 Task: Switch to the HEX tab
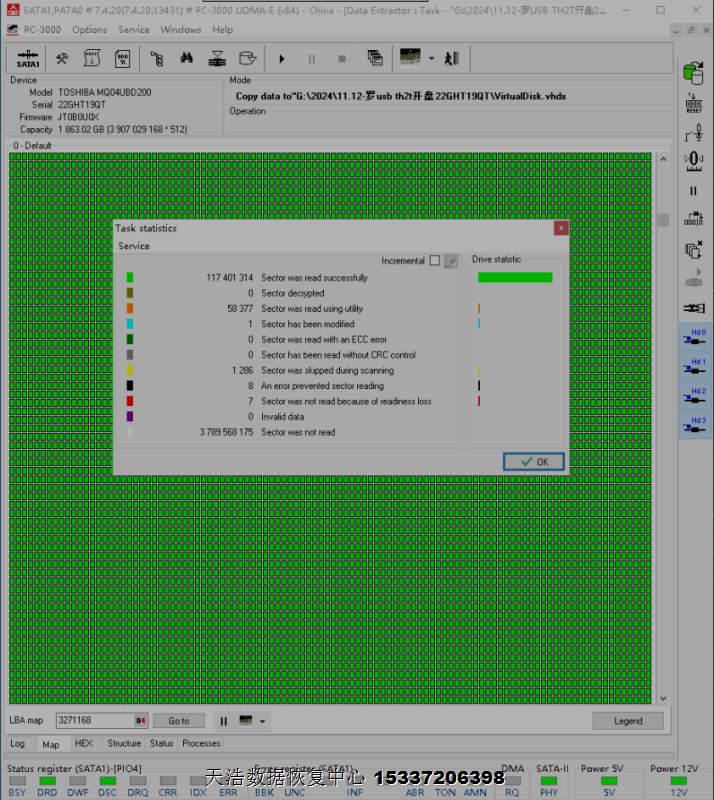pos(84,744)
